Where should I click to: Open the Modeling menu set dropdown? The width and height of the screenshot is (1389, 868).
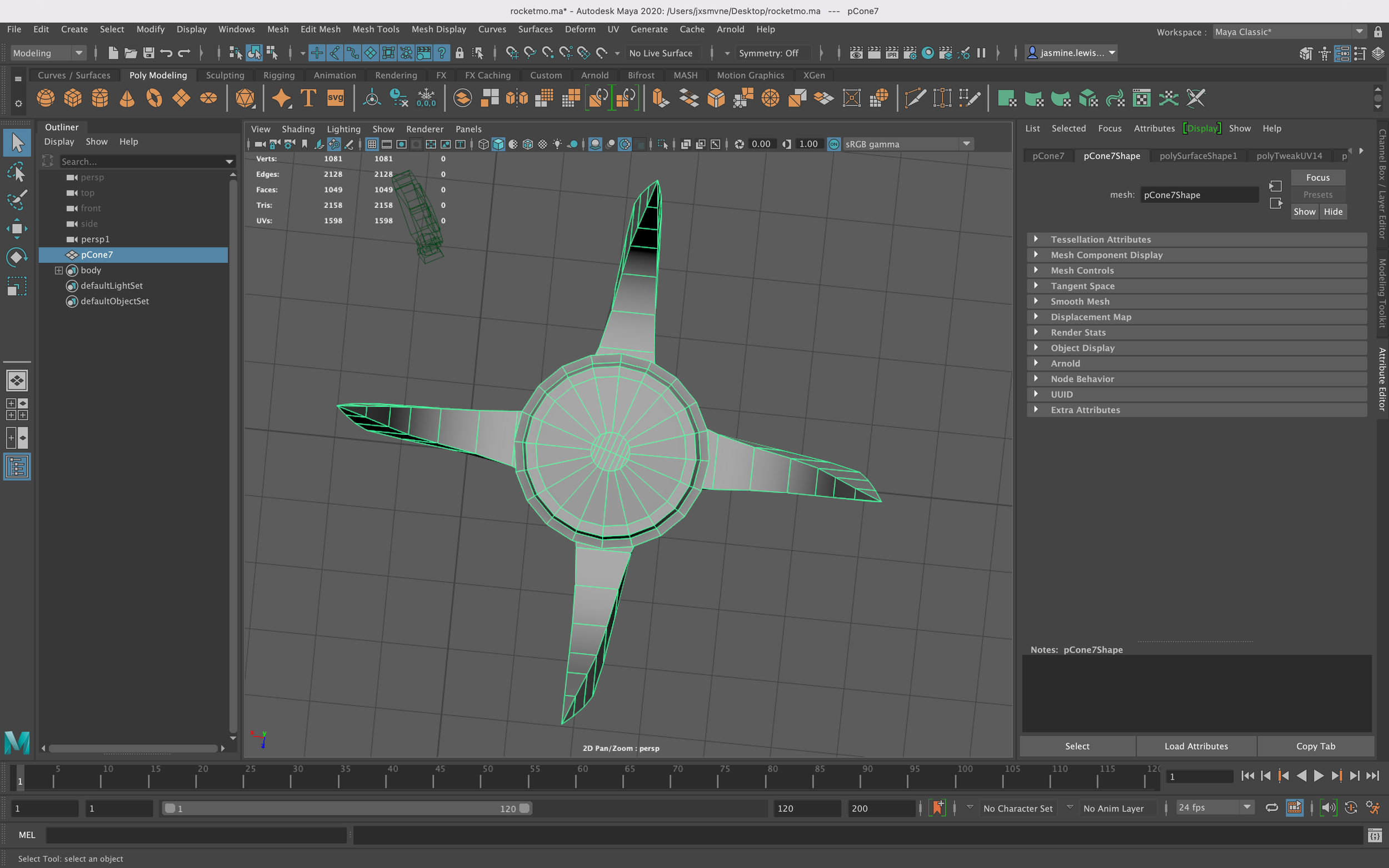tap(48, 53)
